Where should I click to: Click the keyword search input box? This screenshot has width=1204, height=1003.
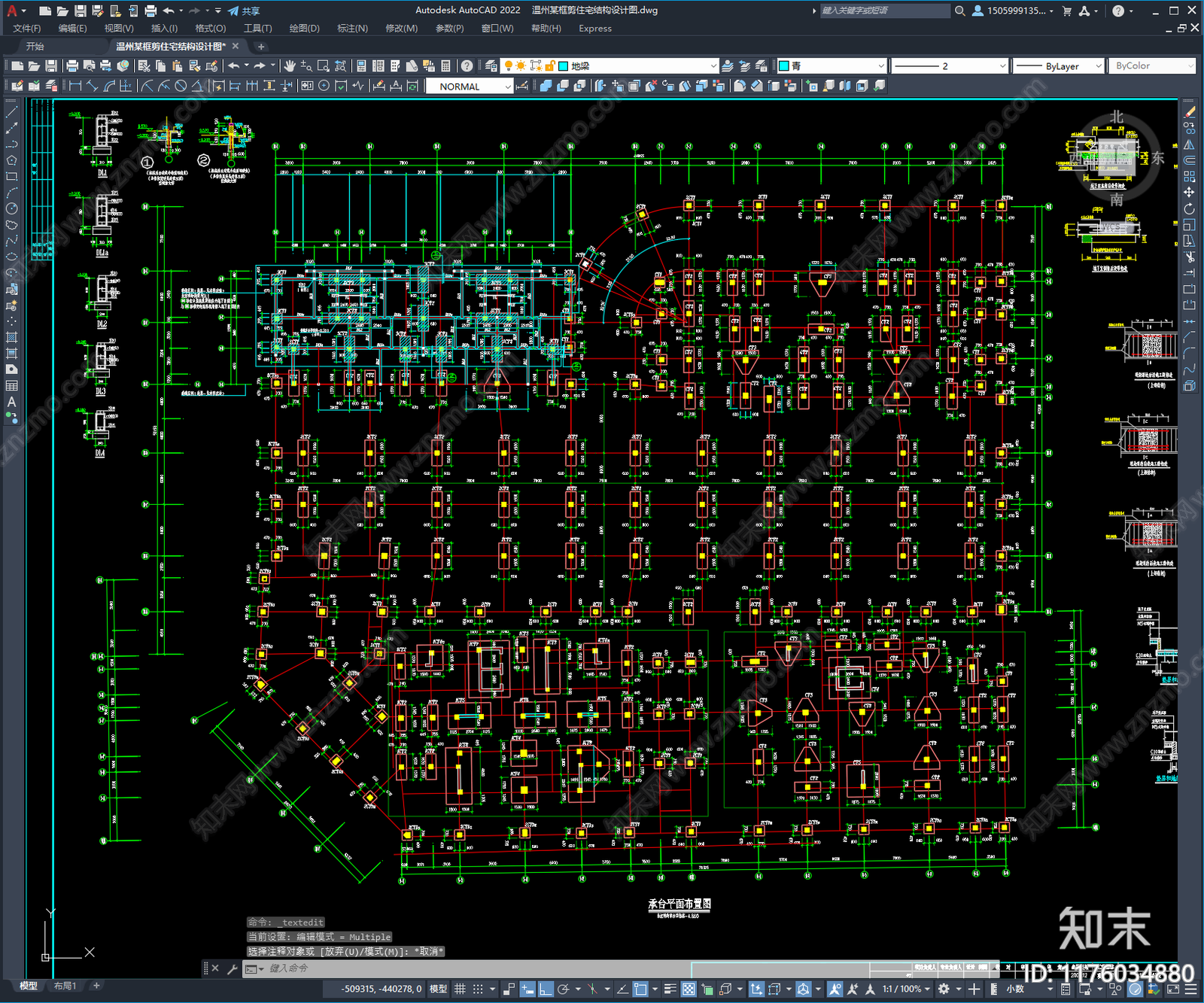point(885,11)
